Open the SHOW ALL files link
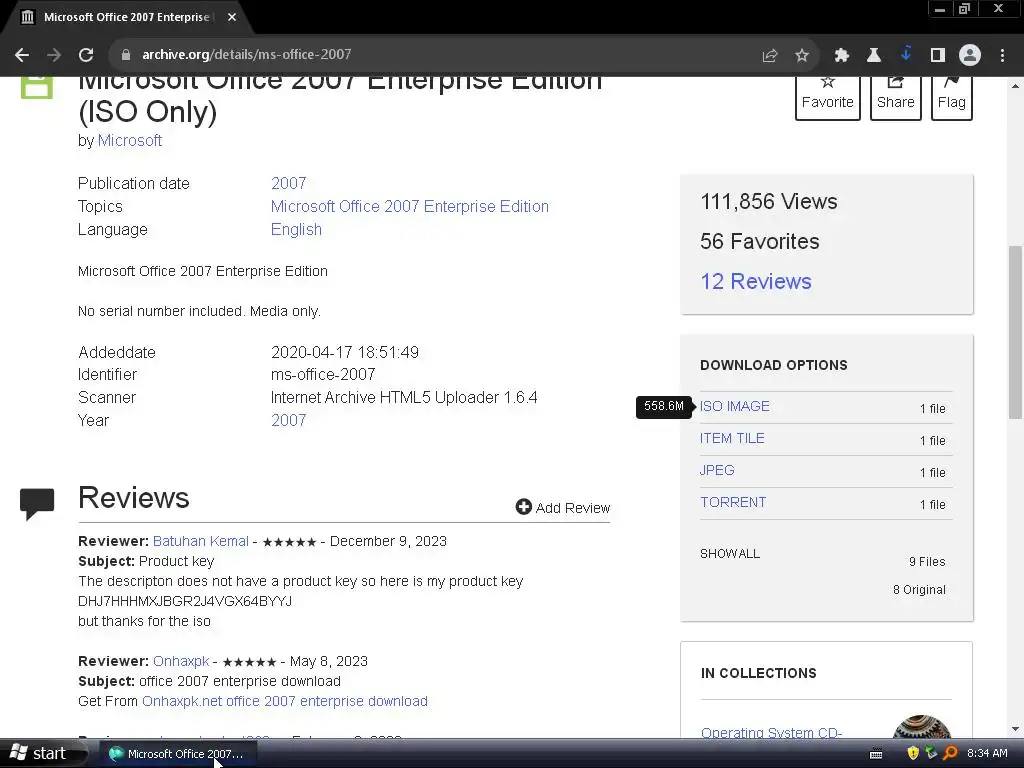 coord(729,554)
